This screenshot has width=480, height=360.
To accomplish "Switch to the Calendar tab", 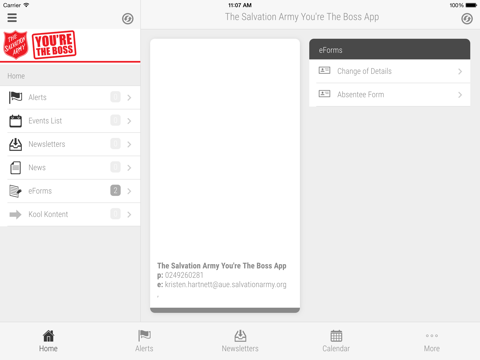I will click(336, 341).
